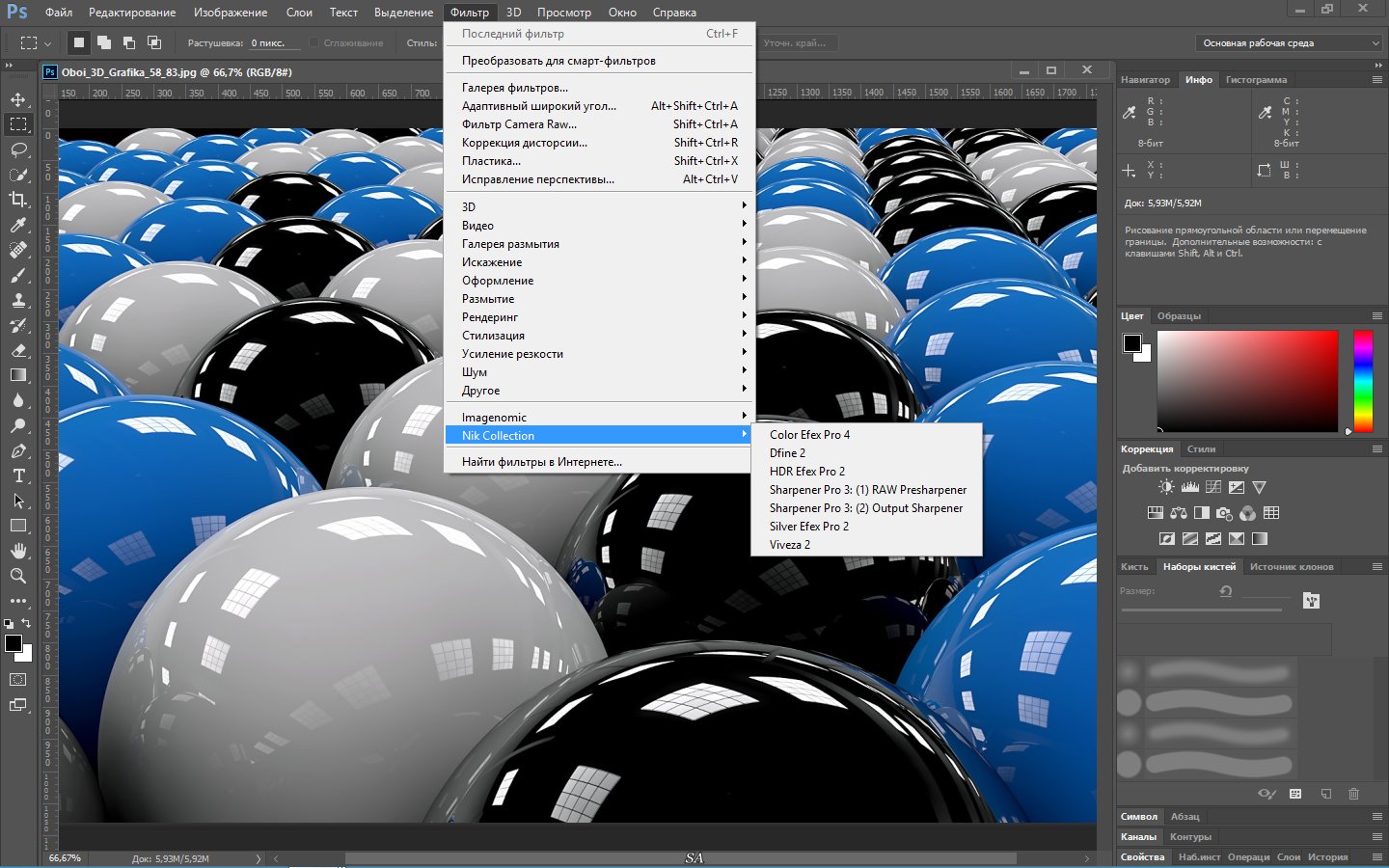Select the Path Selection tool
Screen dimensions: 1389x868
pyautogui.click(x=18, y=501)
